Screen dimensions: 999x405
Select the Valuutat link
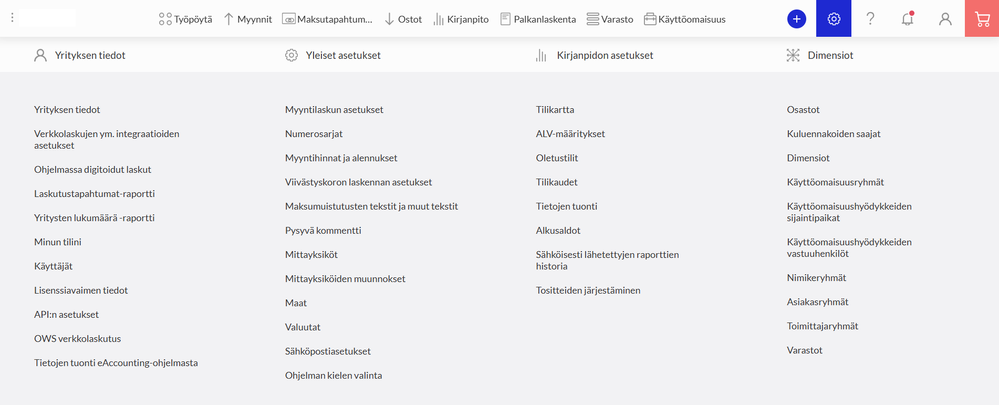[302, 327]
